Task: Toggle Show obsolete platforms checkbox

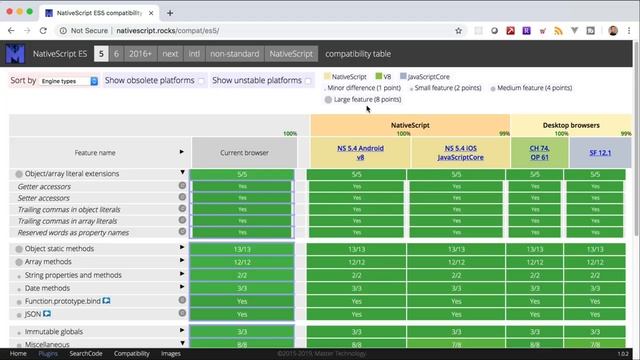Action: tap(201, 81)
